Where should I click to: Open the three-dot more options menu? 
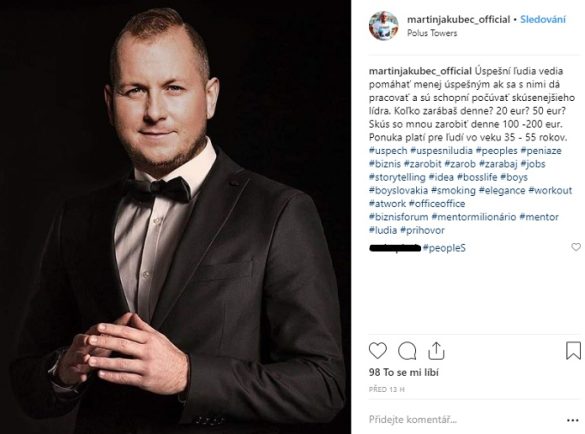click(573, 420)
